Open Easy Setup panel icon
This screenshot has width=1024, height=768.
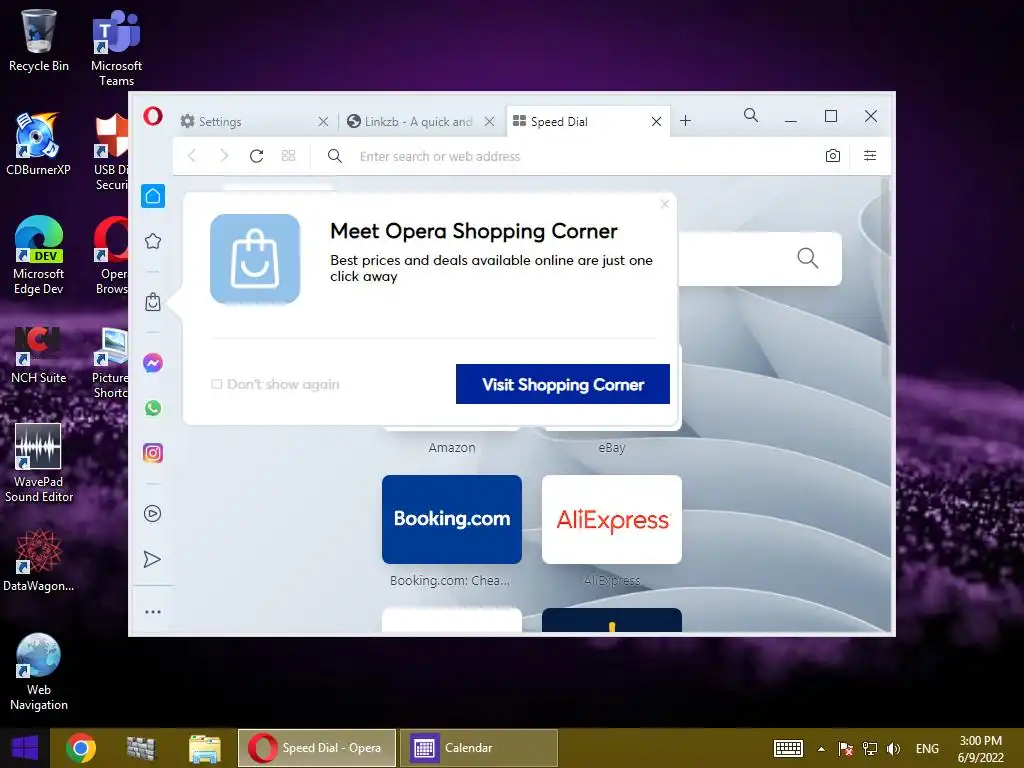coord(870,155)
